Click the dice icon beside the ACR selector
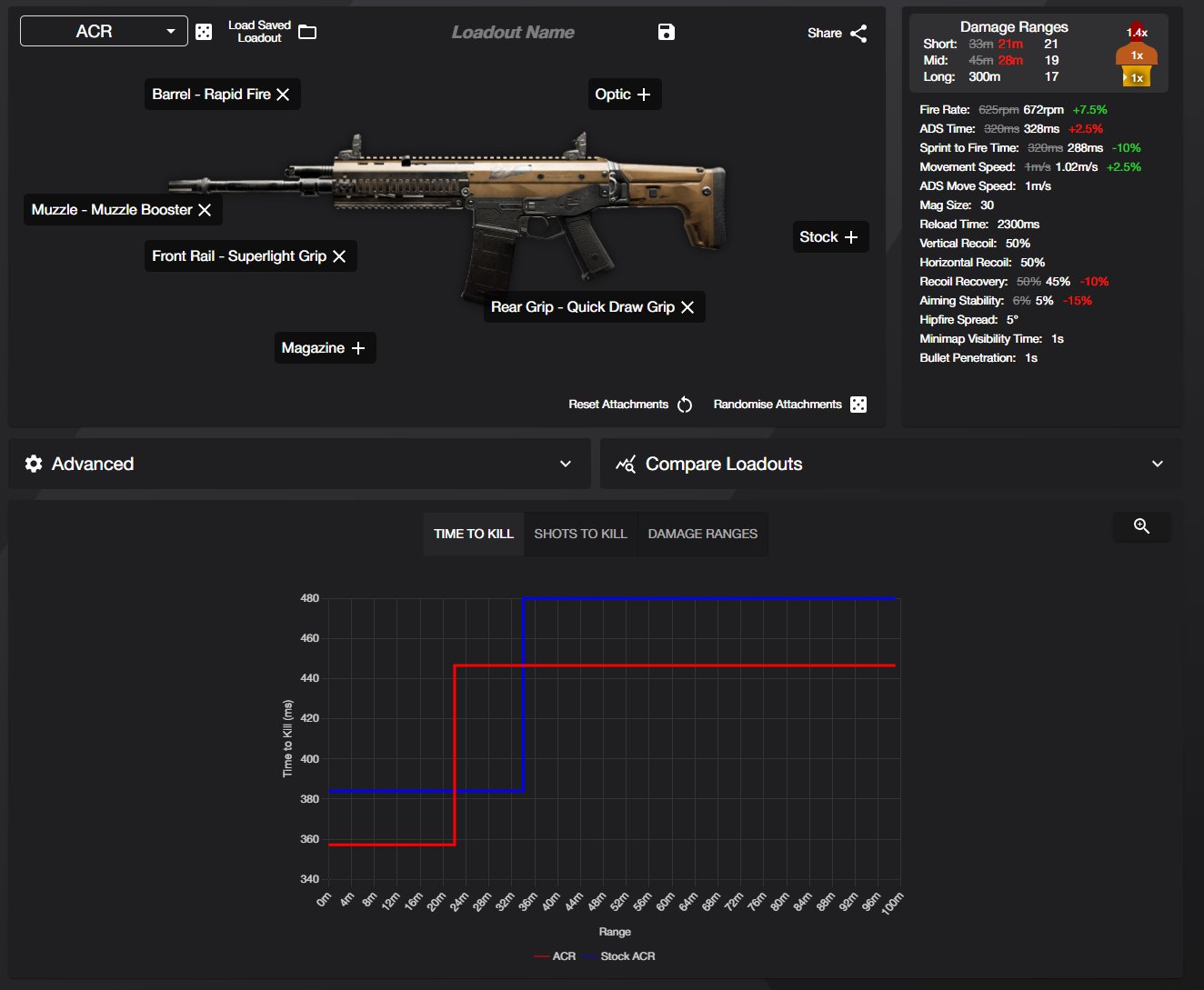Screen dimensions: 1204x990 point(204,30)
